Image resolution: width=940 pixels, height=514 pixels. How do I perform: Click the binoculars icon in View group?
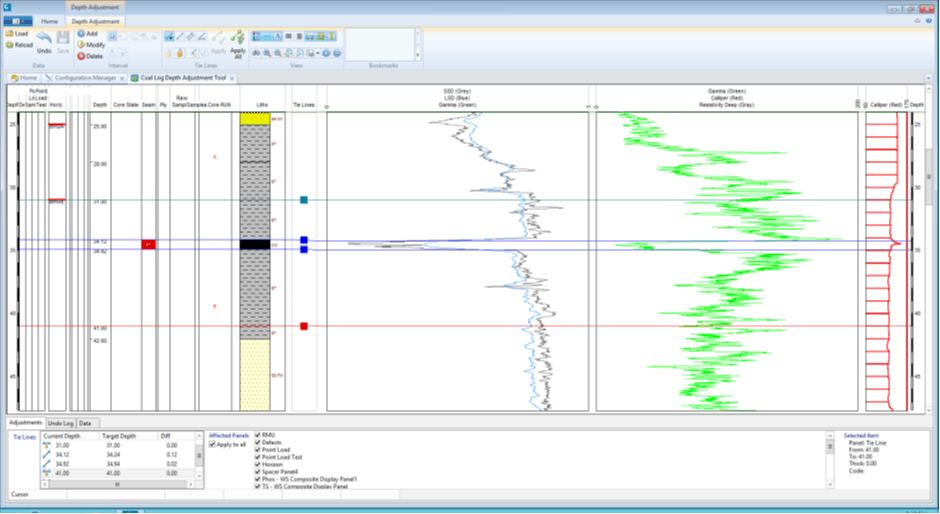[256, 53]
